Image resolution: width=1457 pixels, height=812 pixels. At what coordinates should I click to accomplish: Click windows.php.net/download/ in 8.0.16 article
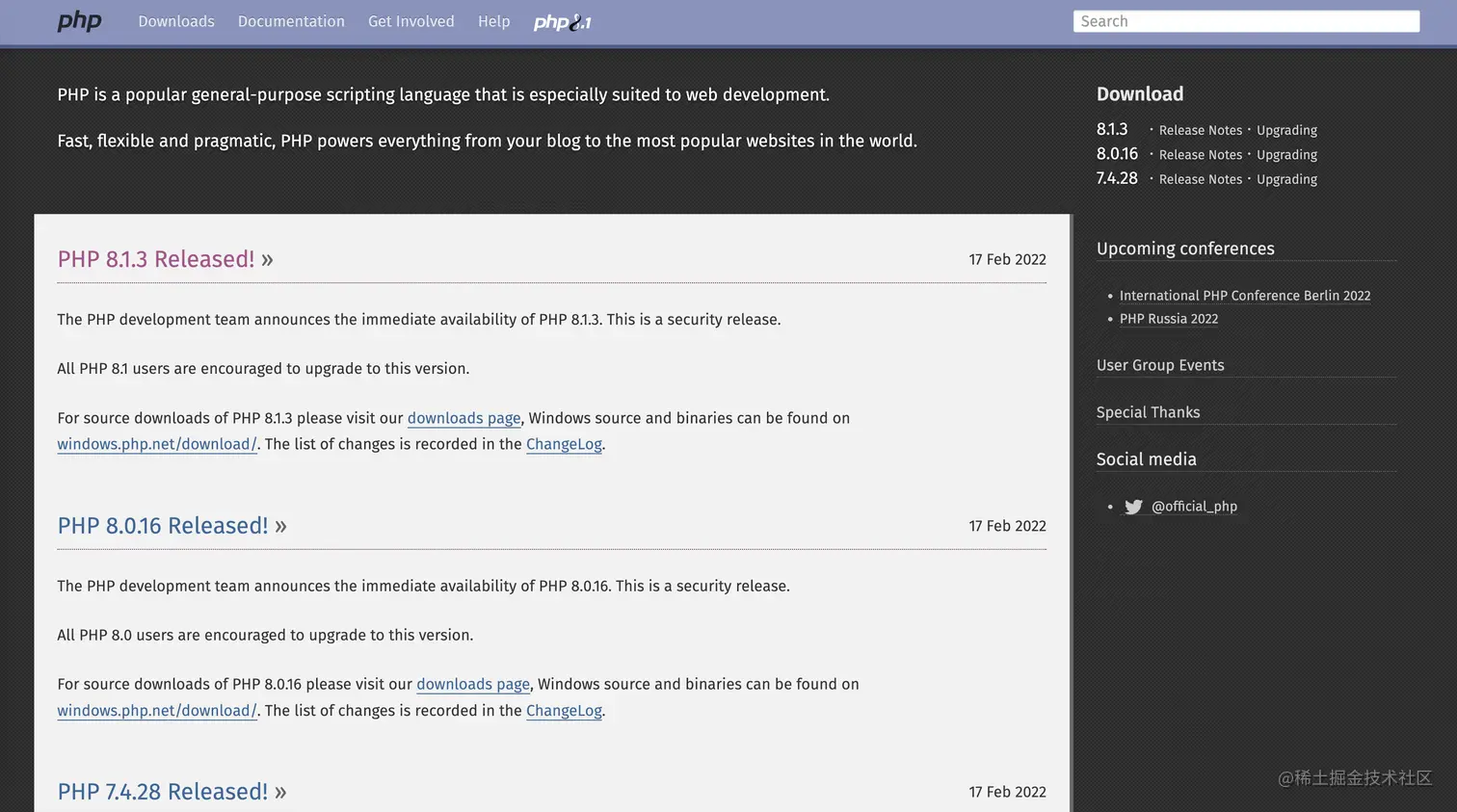click(x=157, y=711)
